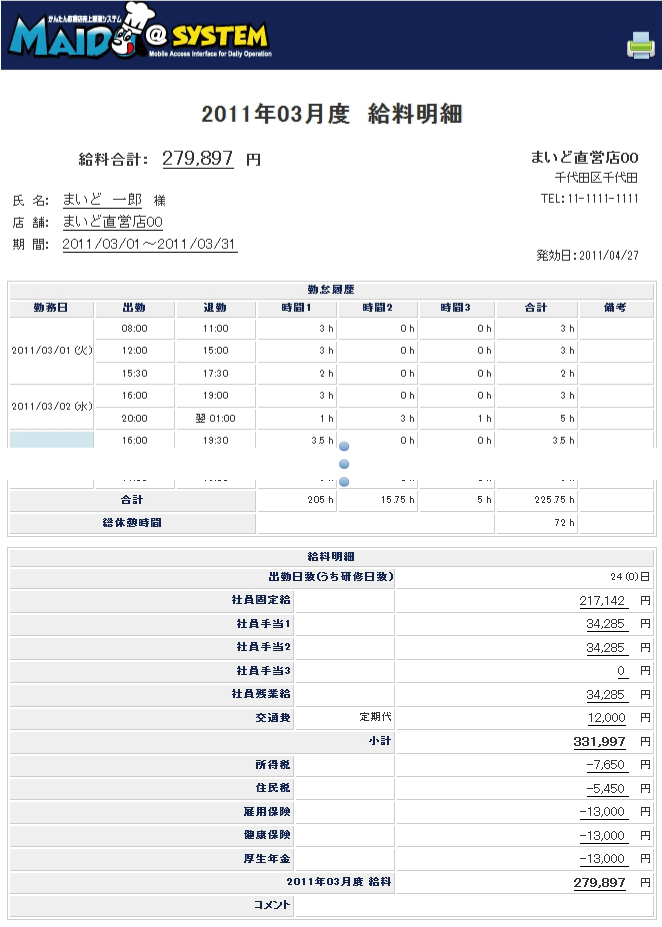Click the date cell 2011/03/02 (水)

pos(52,407)
